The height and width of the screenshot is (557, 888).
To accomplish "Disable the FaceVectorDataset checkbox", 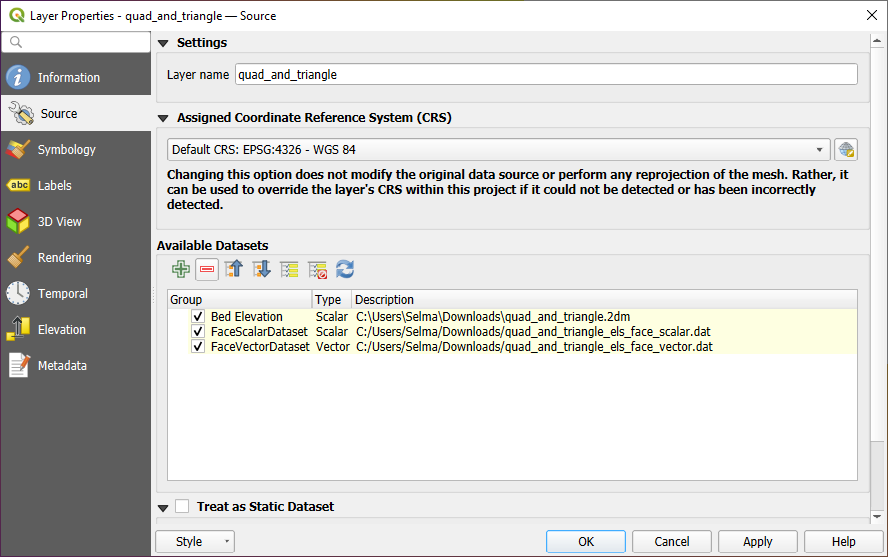I will coord(198,347).
